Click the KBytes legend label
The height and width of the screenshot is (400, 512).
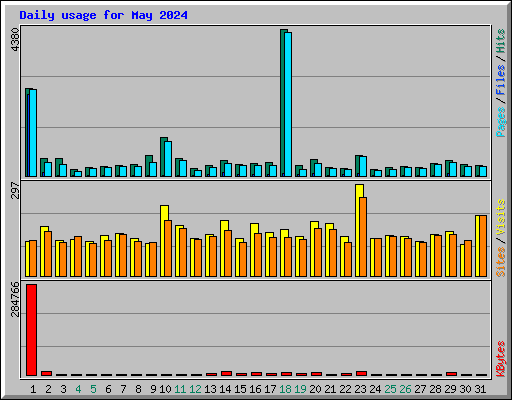click(x=501, y=359)
